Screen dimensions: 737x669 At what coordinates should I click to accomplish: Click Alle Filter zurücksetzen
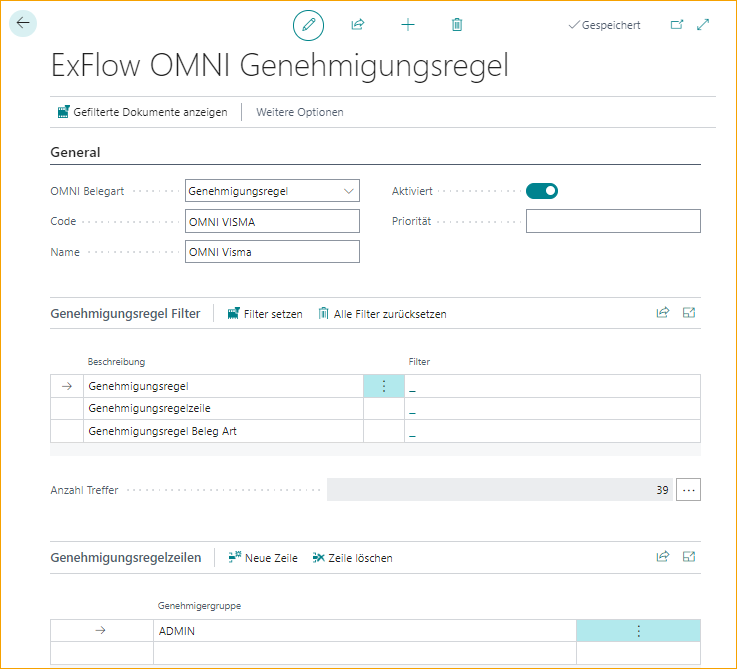tap(382, 314)
